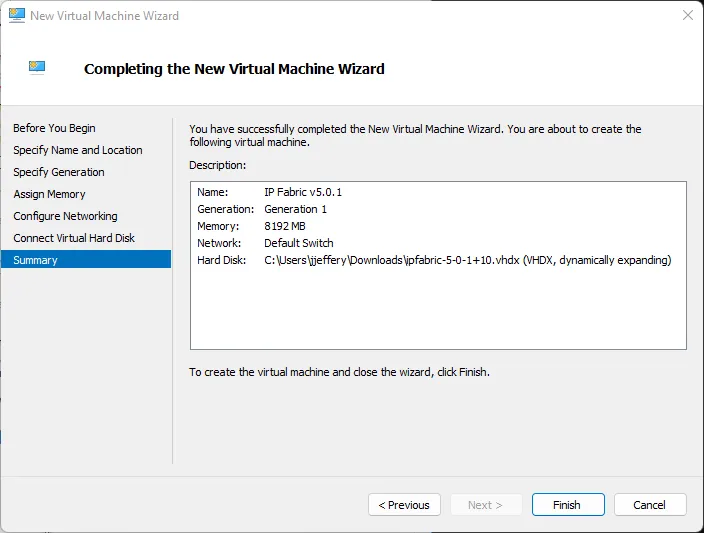Viewport: 704px width, 533px height.
Task: Click Finish to create the virtual machine
Action: [x=567, y=505]
